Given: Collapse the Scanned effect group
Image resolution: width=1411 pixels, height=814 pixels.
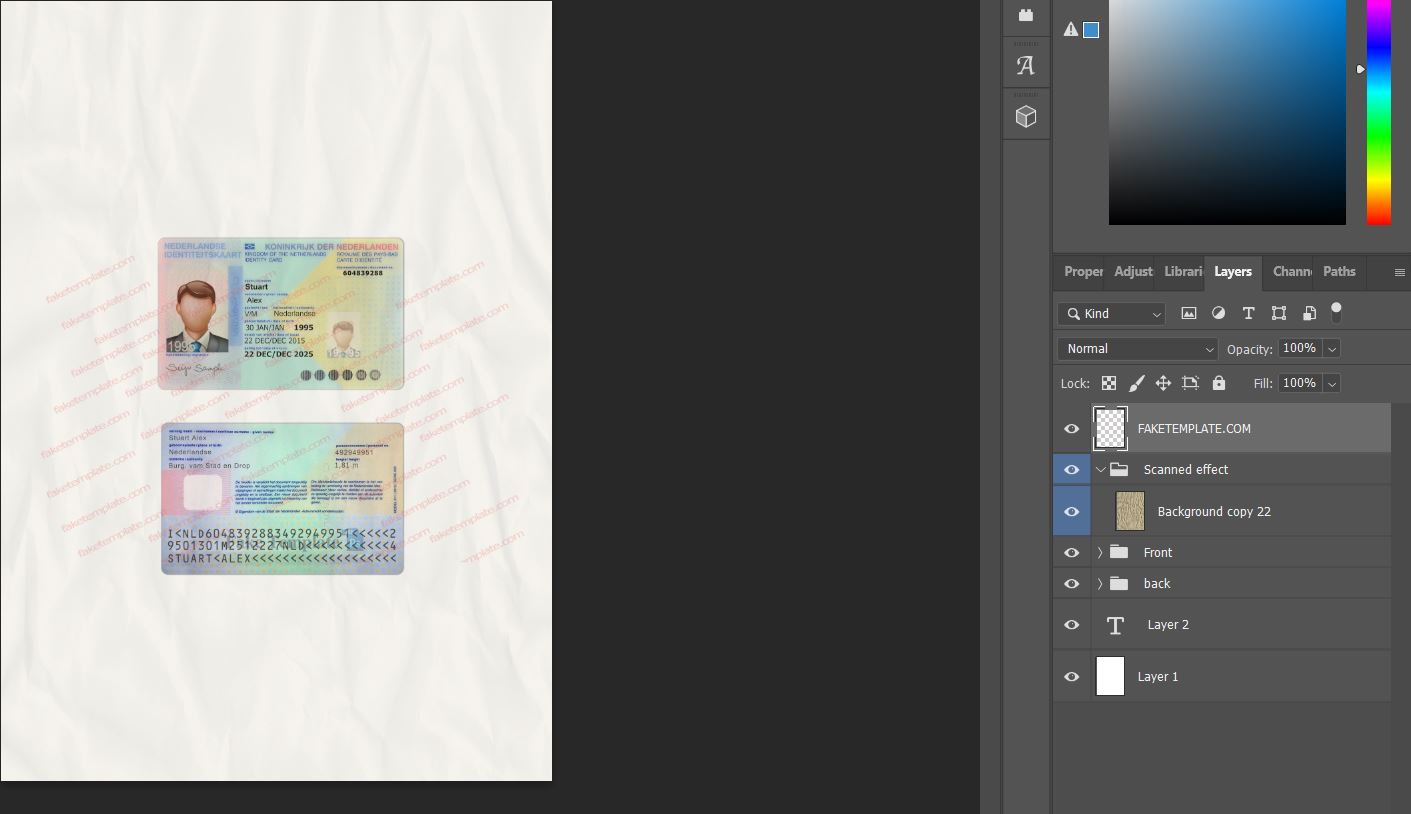Looking at the screenshot, I should click(1100, 469).
